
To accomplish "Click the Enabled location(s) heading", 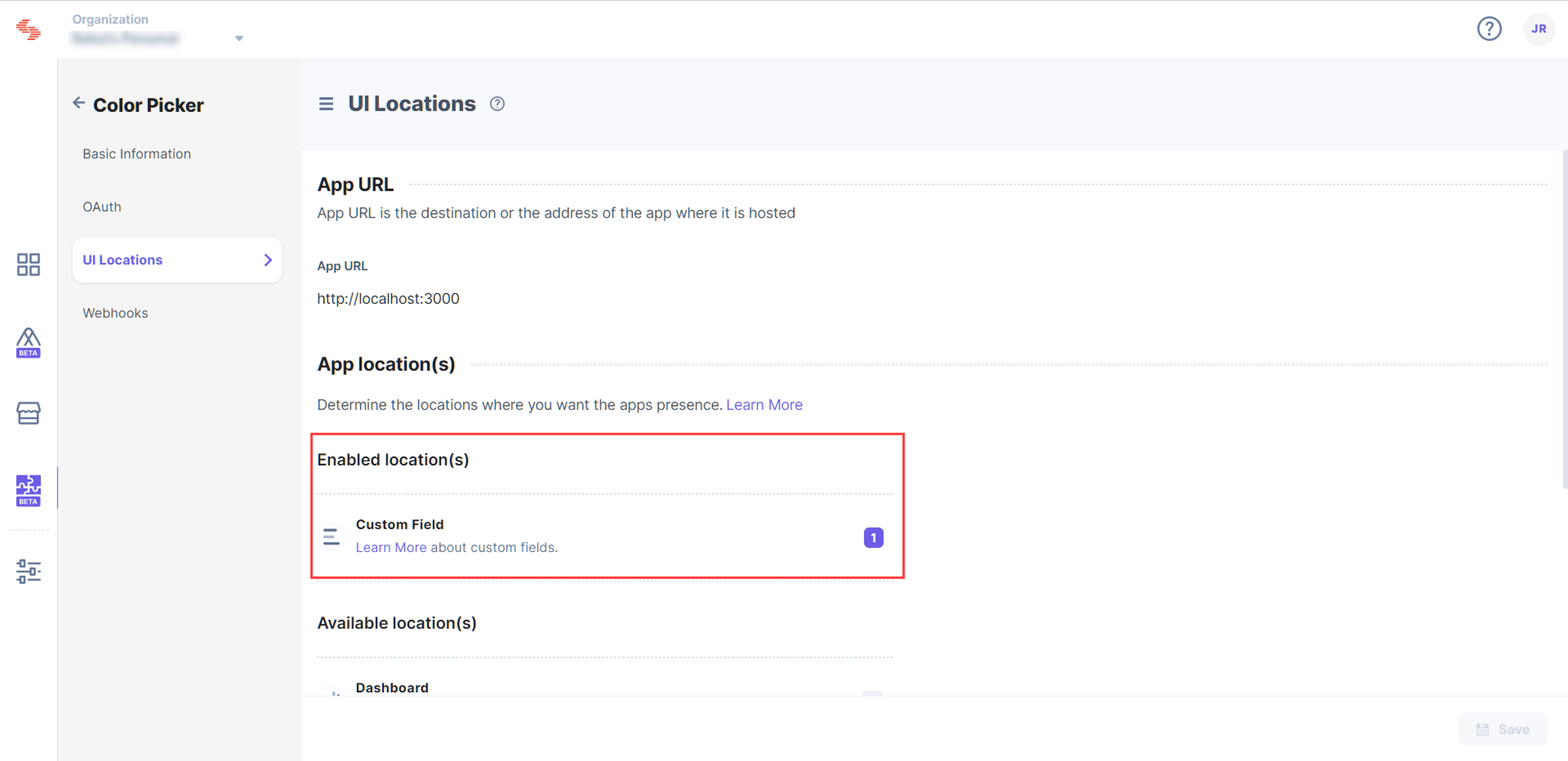I will click(x=393, y=460).
